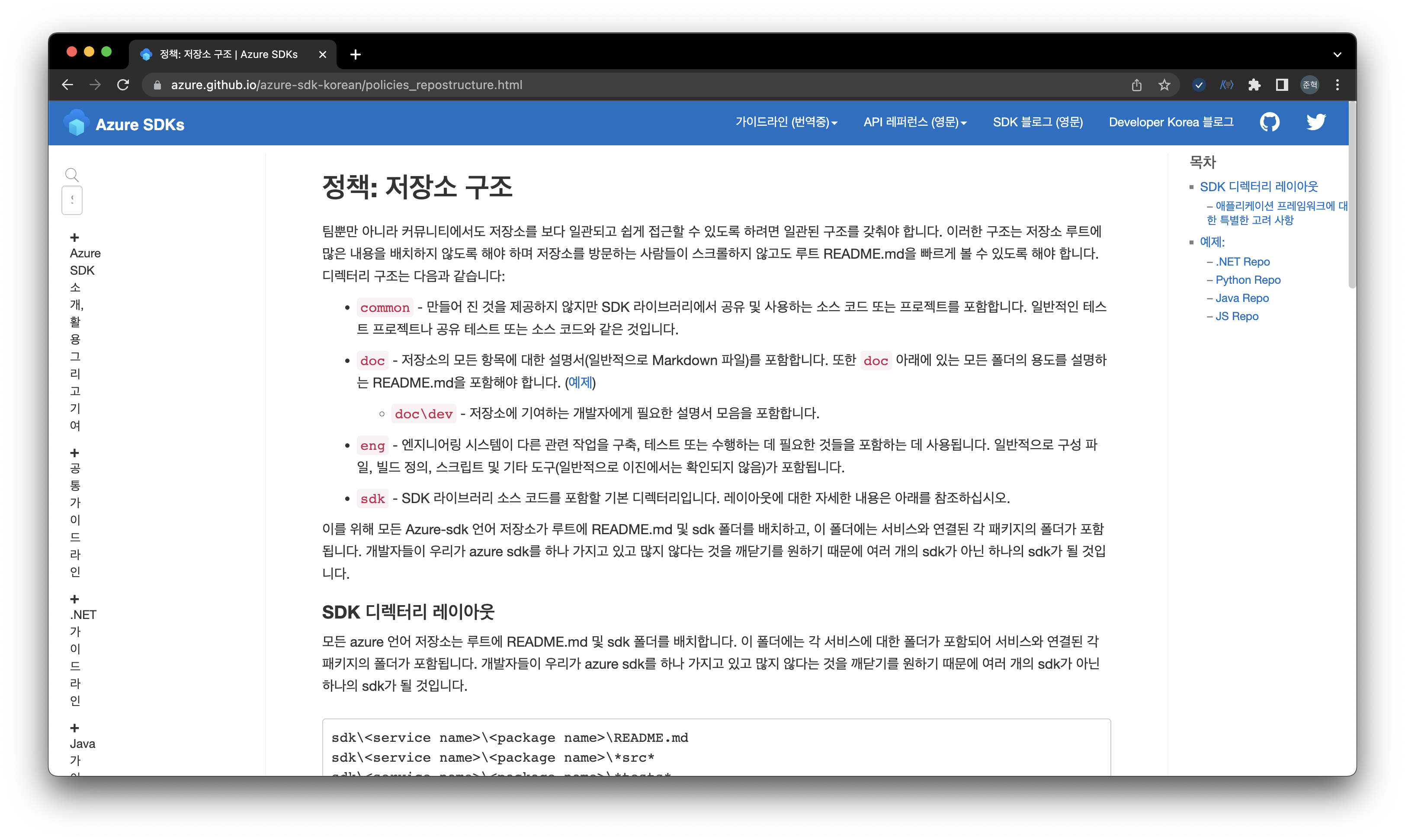Click the '.NET 가이드라인' sidebar text
Viewport: 1405px width, 840px height.
[x=83, y=657]
